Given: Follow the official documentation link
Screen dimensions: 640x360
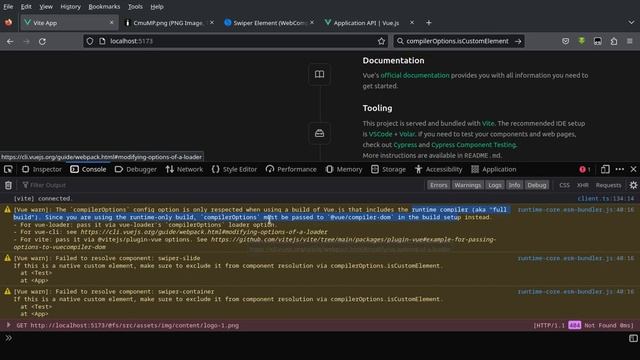Looking at the screenshot, I should coord(415,76).
